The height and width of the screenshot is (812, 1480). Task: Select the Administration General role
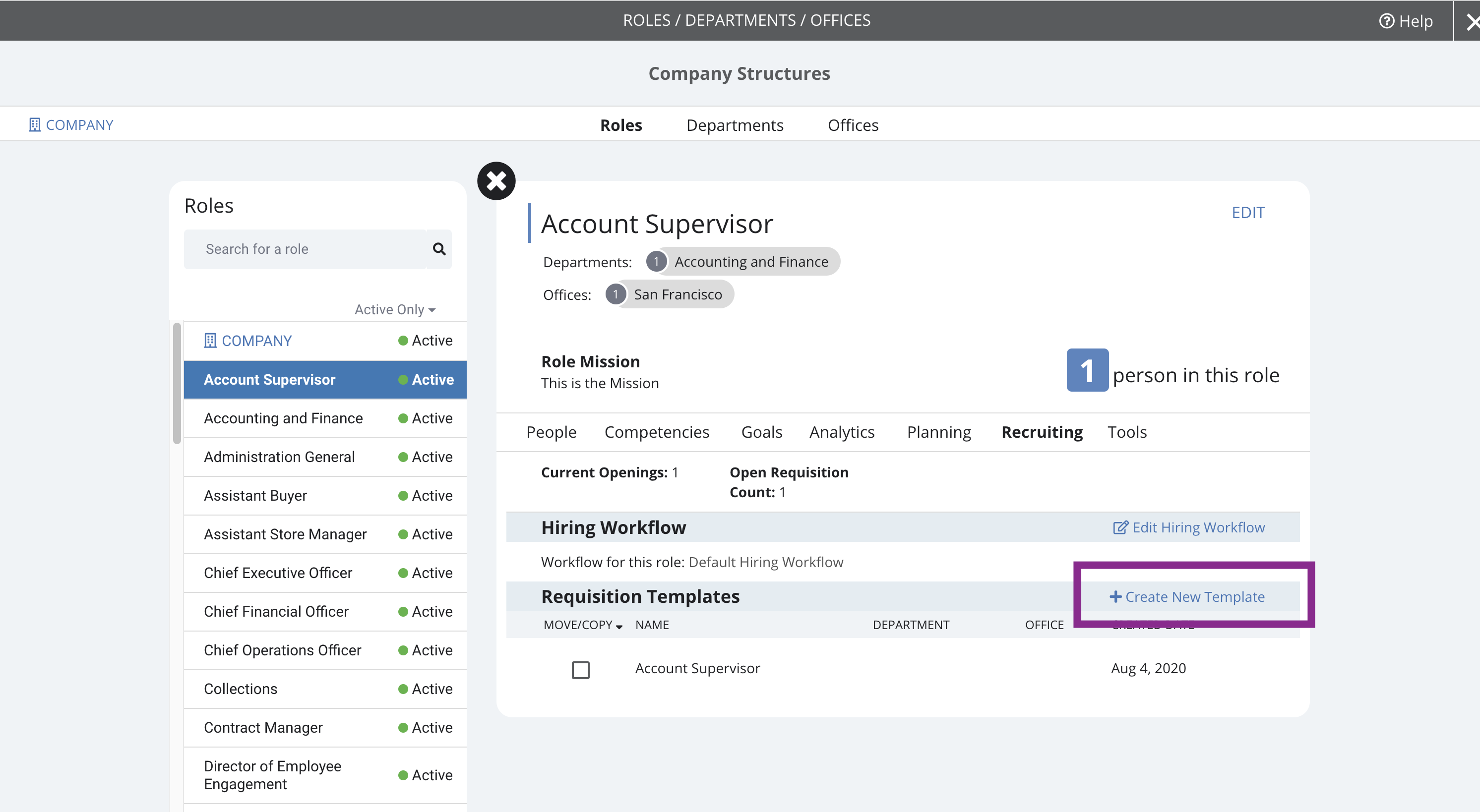point(325,457)
